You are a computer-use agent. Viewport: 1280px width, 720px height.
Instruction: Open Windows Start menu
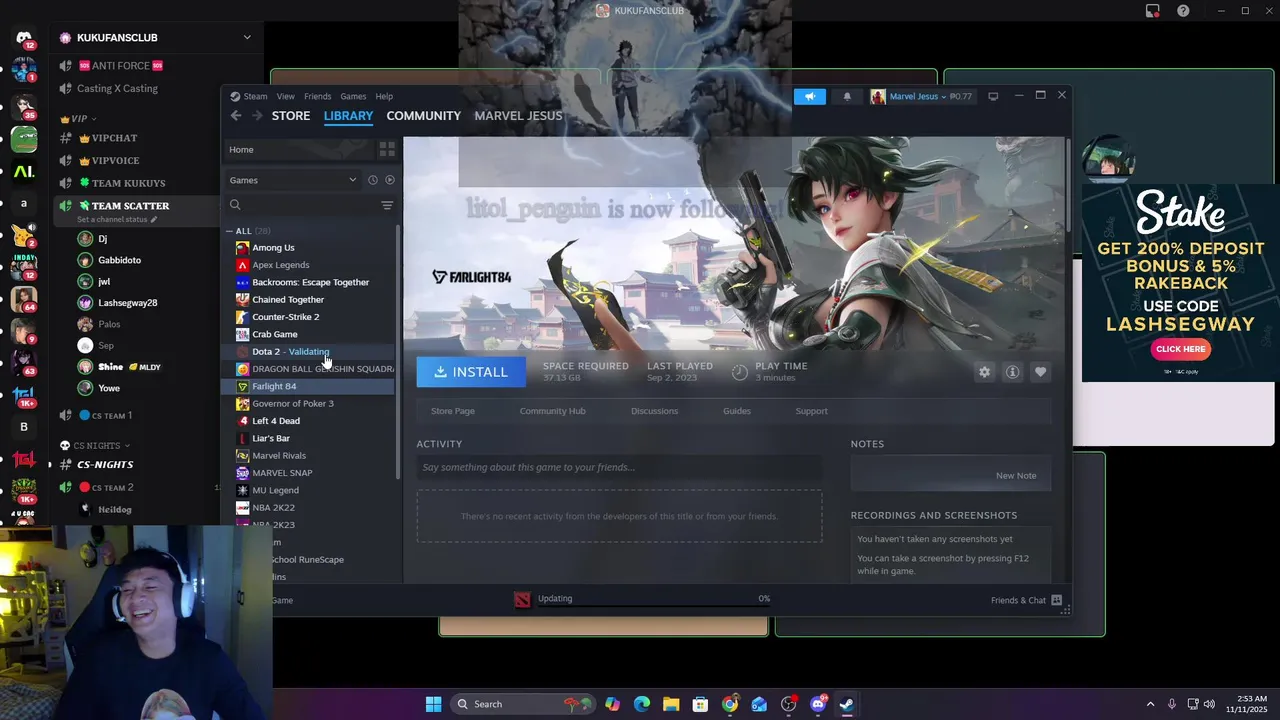pos(433,704)
